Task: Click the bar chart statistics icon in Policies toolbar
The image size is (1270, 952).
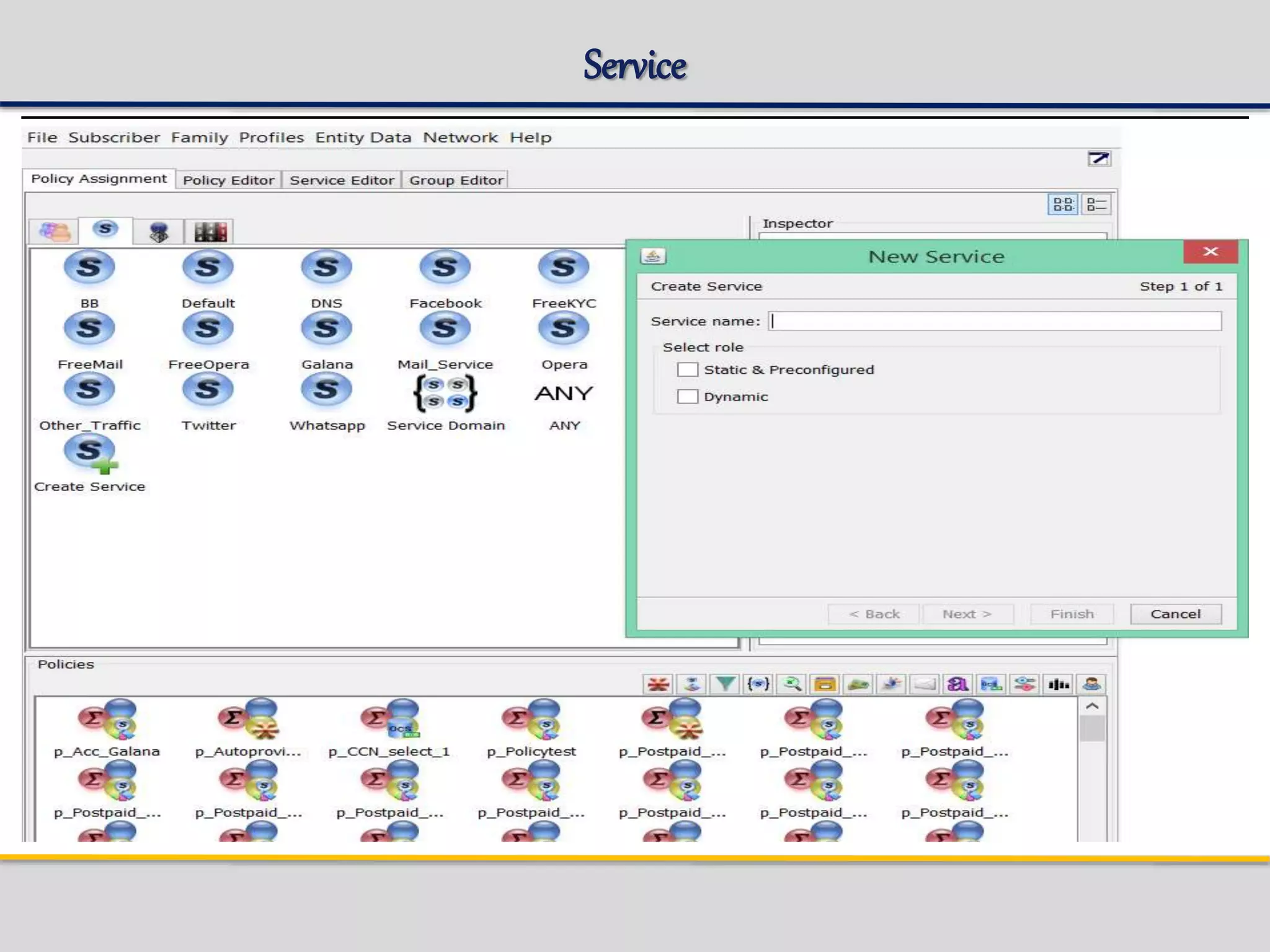Action: (x=1059, y=684)
